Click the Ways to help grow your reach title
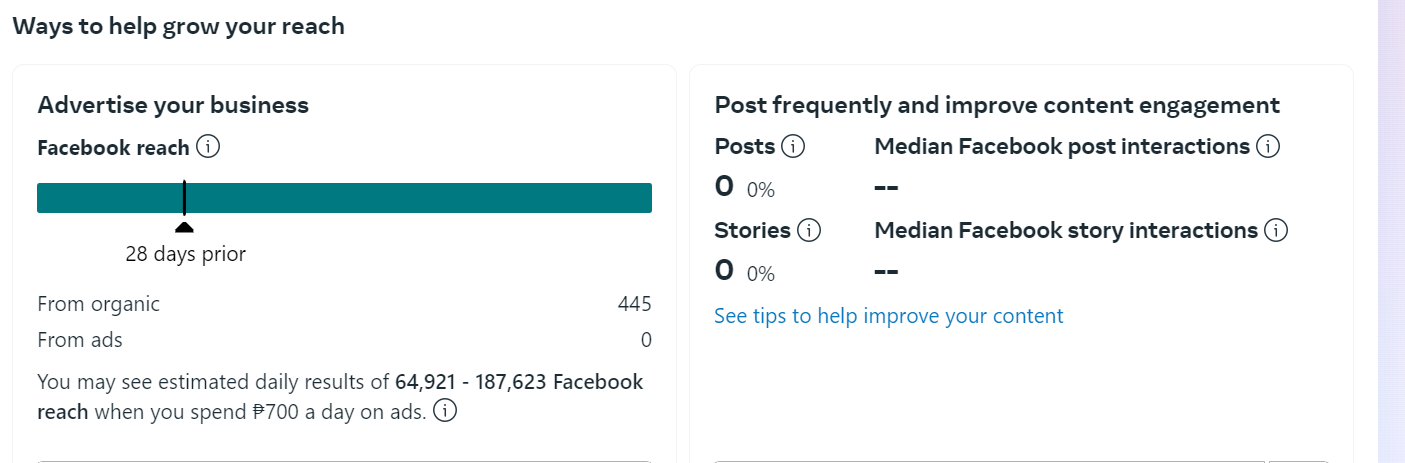The width and height of the screenshot is (1405, 463). click(178, 26)
